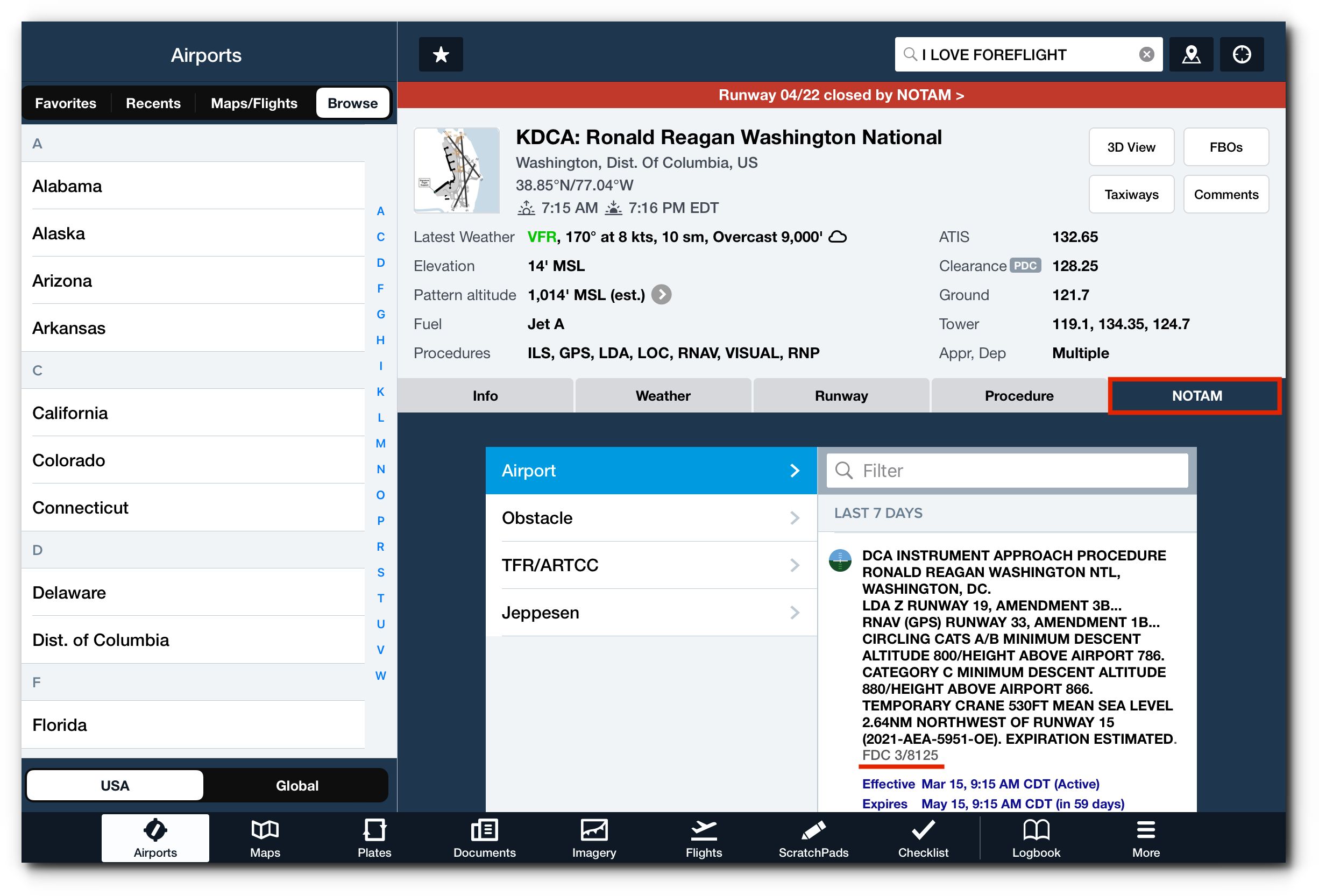Open the 3D View button

[1131, 147]
